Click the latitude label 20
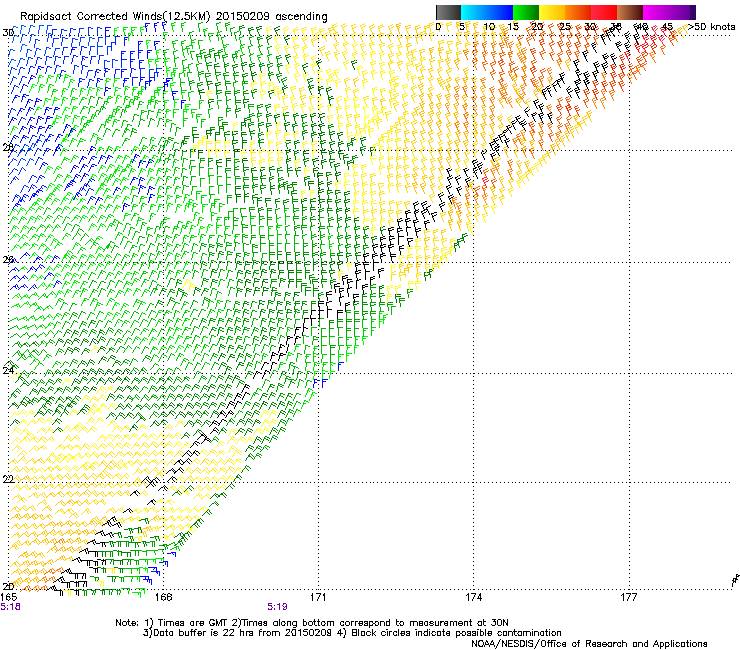 (8, 586)
